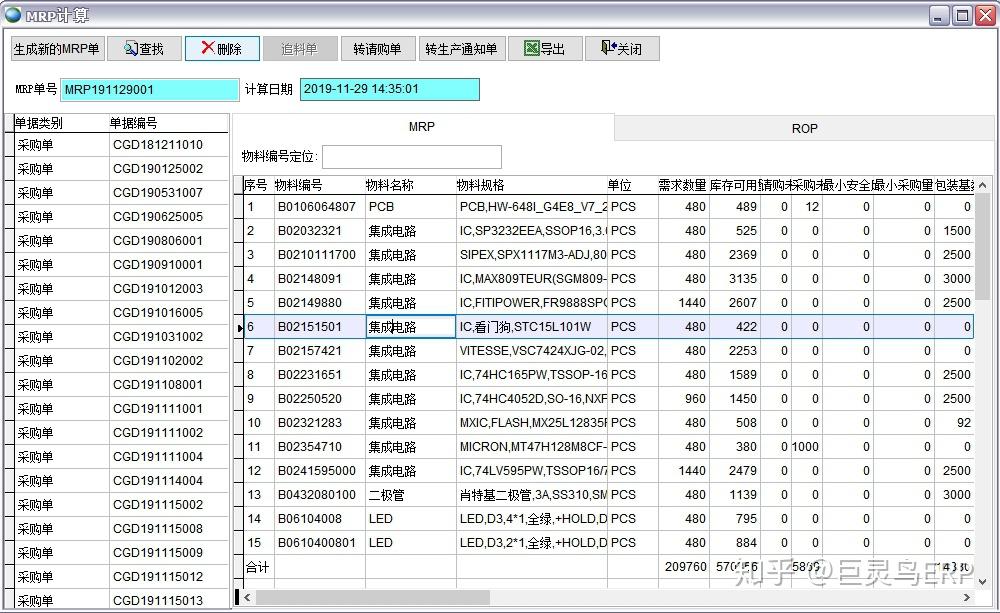Image resolution: width=1000 pixels, height=613 pixels.
Task: Click material code B02231651
Action: (x=310, y=375)
